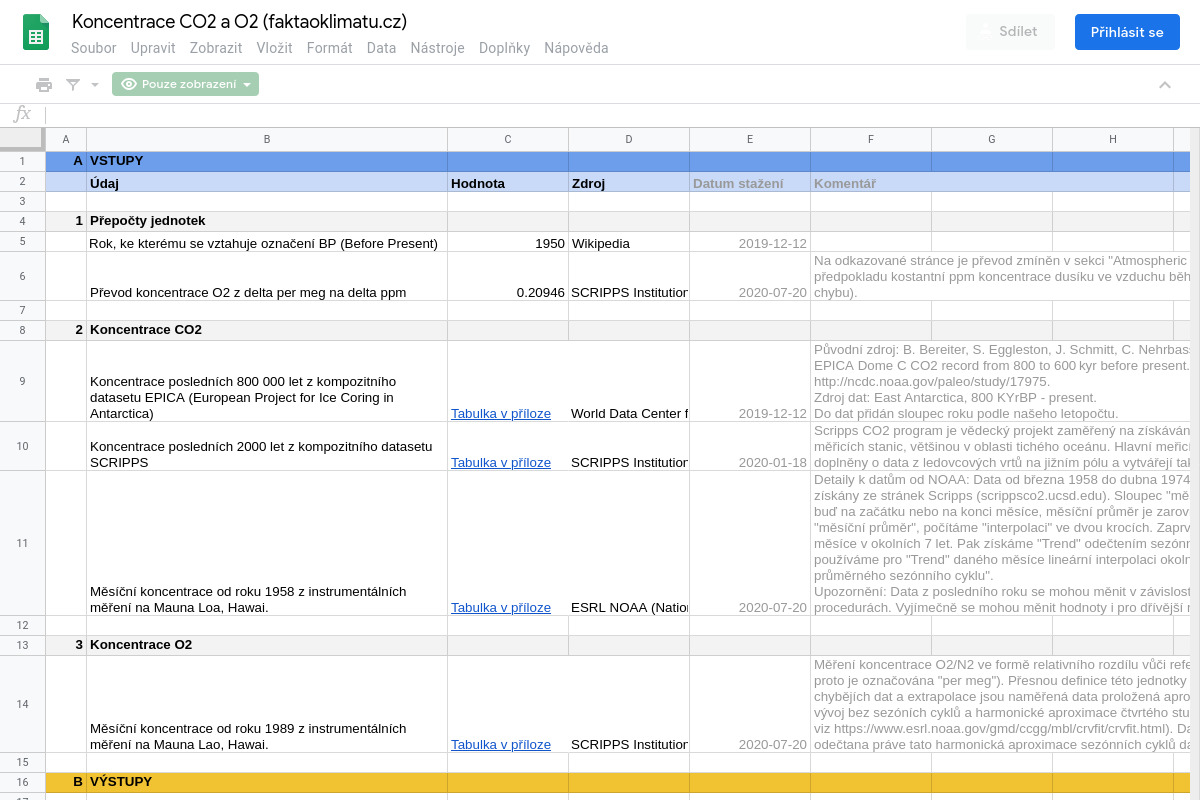
Task: Select the date cell 2020-01-18
Action: click(x=750, y=446)
